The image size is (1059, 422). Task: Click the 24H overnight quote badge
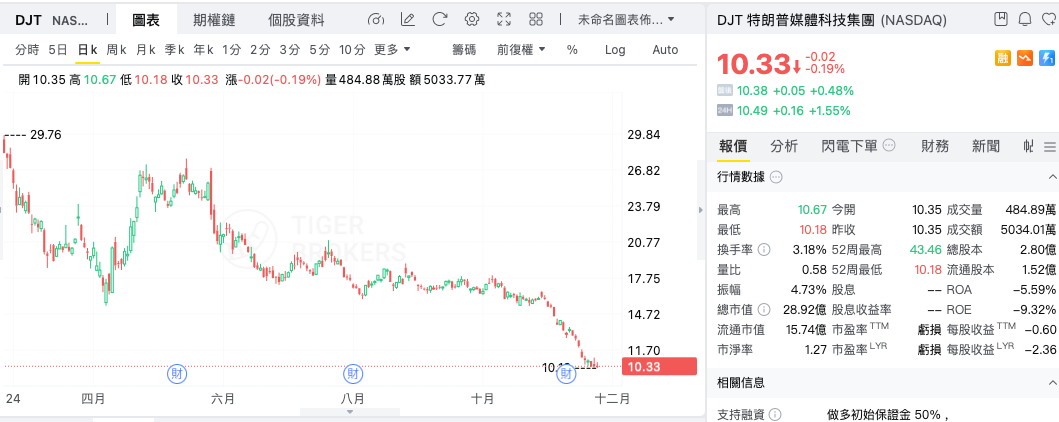[x=725, y=111]
